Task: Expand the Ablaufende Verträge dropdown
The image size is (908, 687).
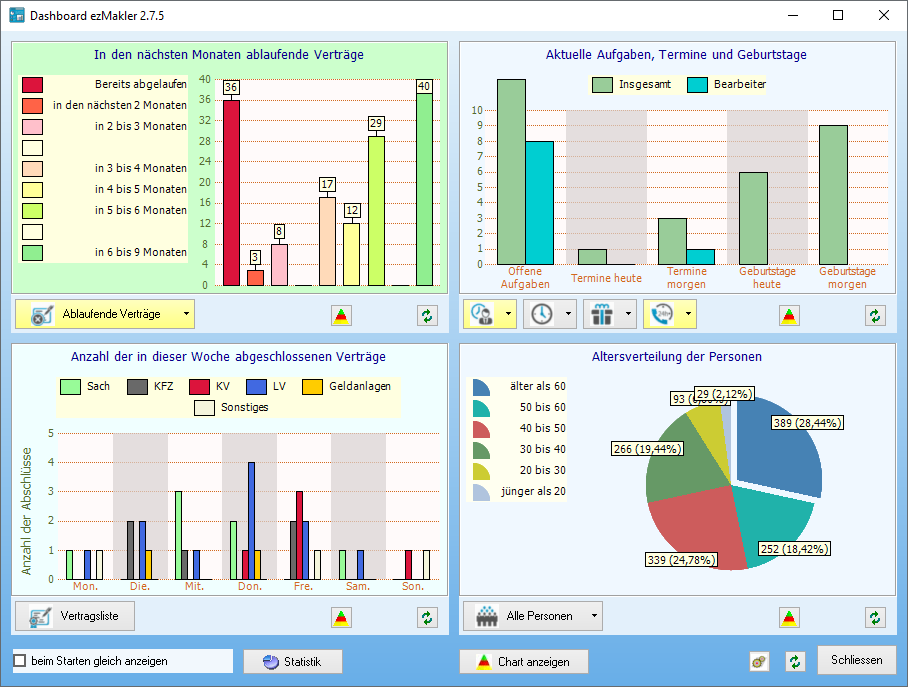Action: click(186, 314)
